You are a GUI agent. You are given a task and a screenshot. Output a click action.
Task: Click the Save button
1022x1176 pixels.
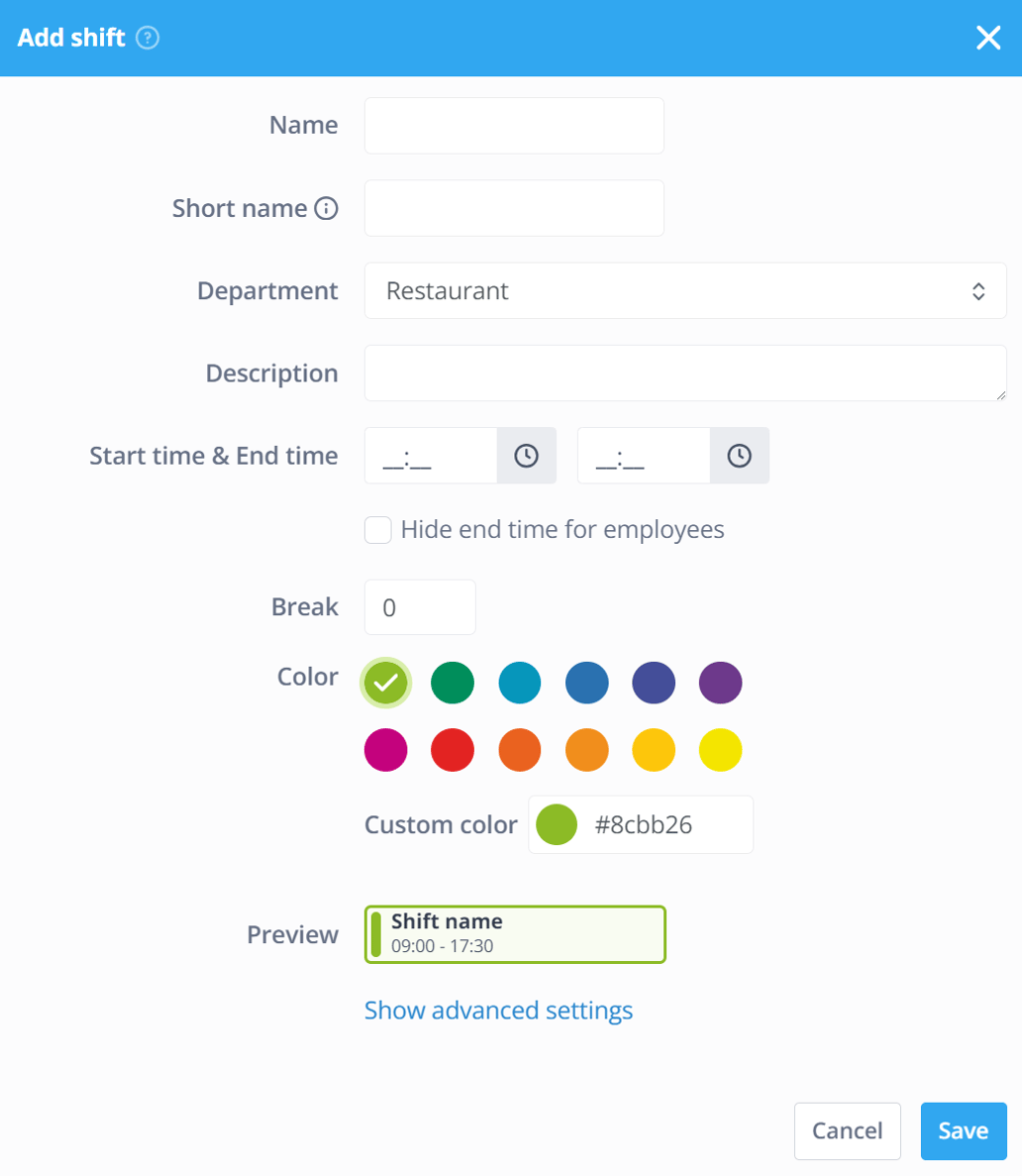[x=963, y=1130]
